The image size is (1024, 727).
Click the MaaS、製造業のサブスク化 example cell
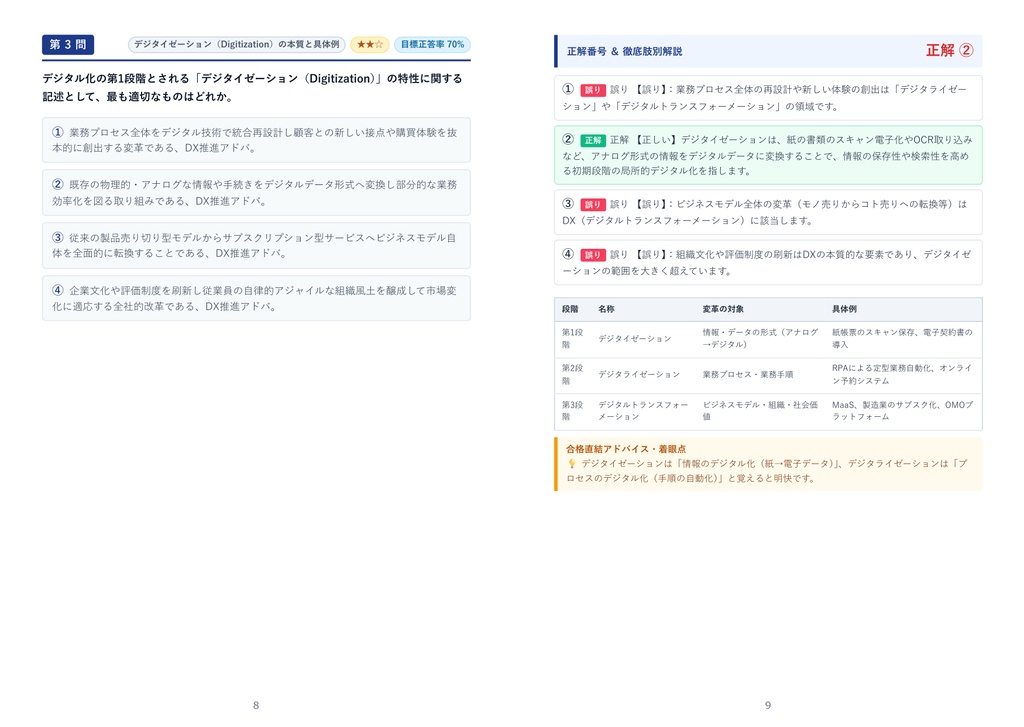[x=903, y=410]
